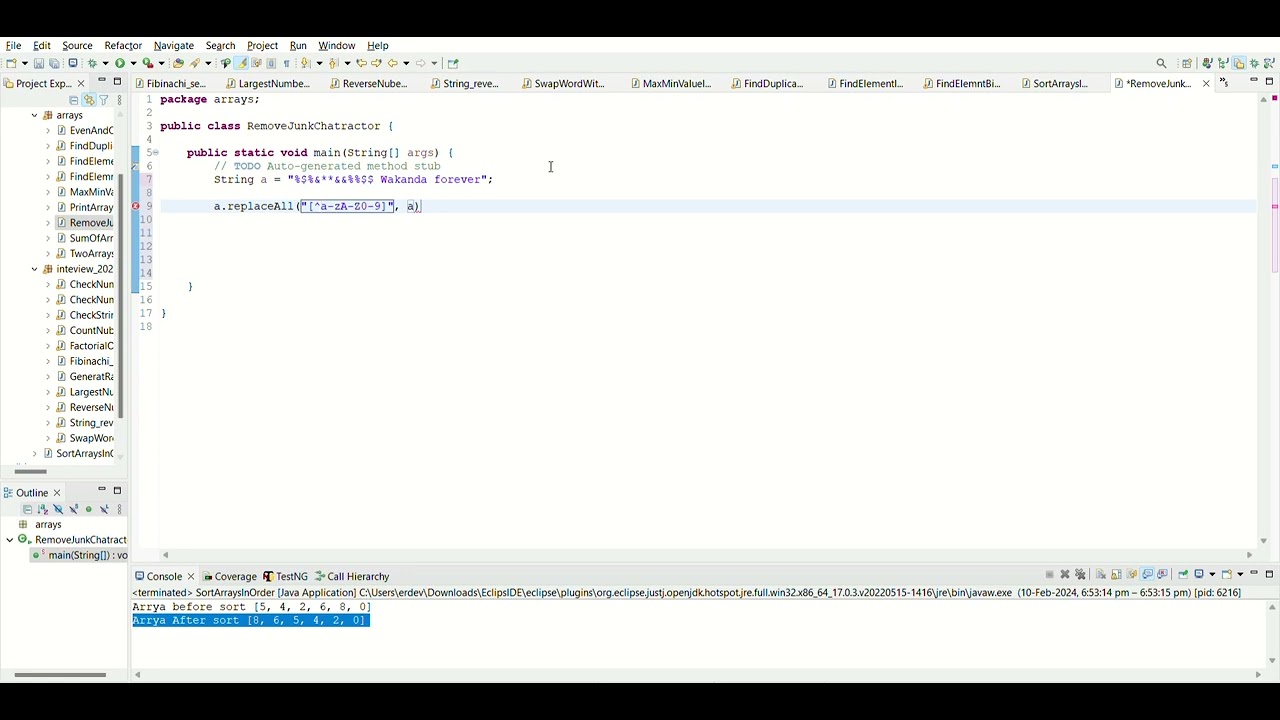
Task: Open the Open Console dropdown arrow
Action: point(1240,575)
